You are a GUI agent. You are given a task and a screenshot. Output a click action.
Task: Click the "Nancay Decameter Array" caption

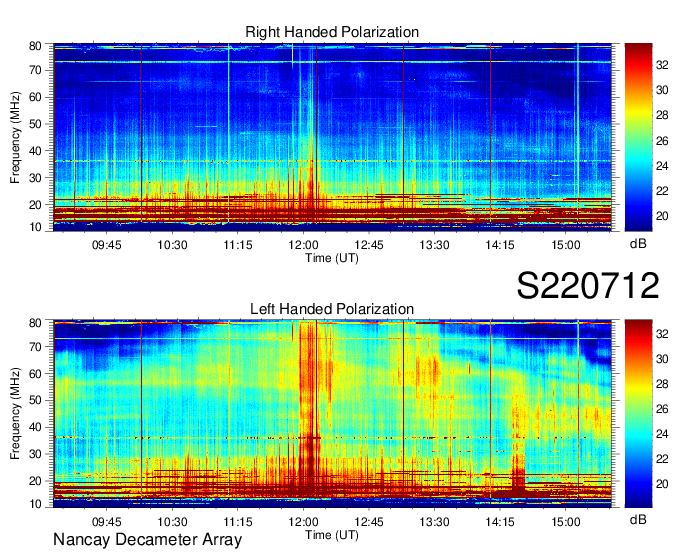coord(147,540)
